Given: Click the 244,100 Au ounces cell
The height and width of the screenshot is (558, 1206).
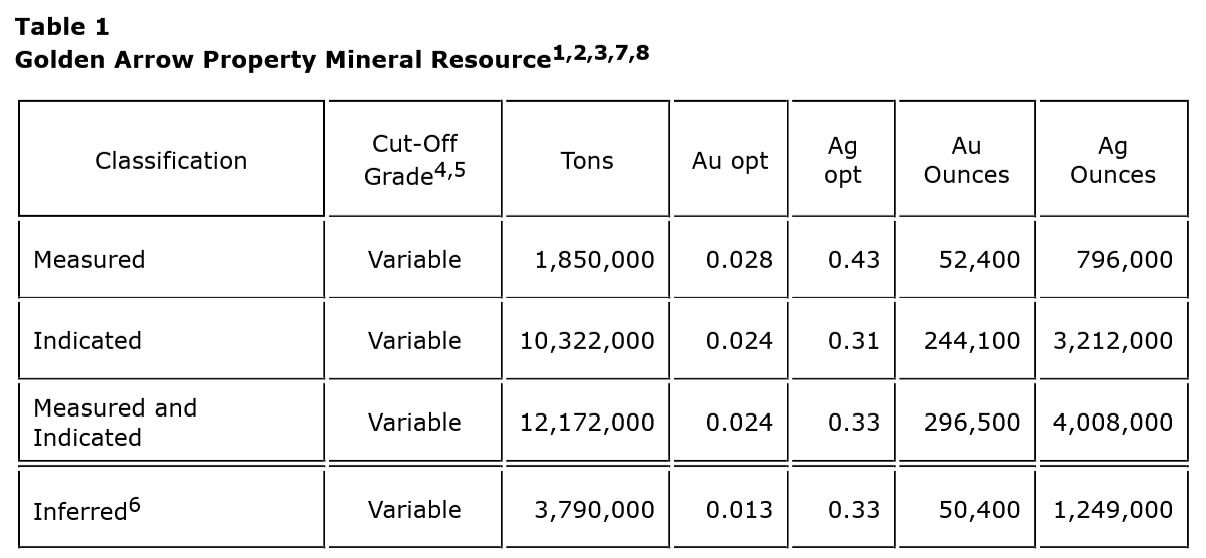Looking at the screenshot, I should pyautogui.click(x=972, y=341).
